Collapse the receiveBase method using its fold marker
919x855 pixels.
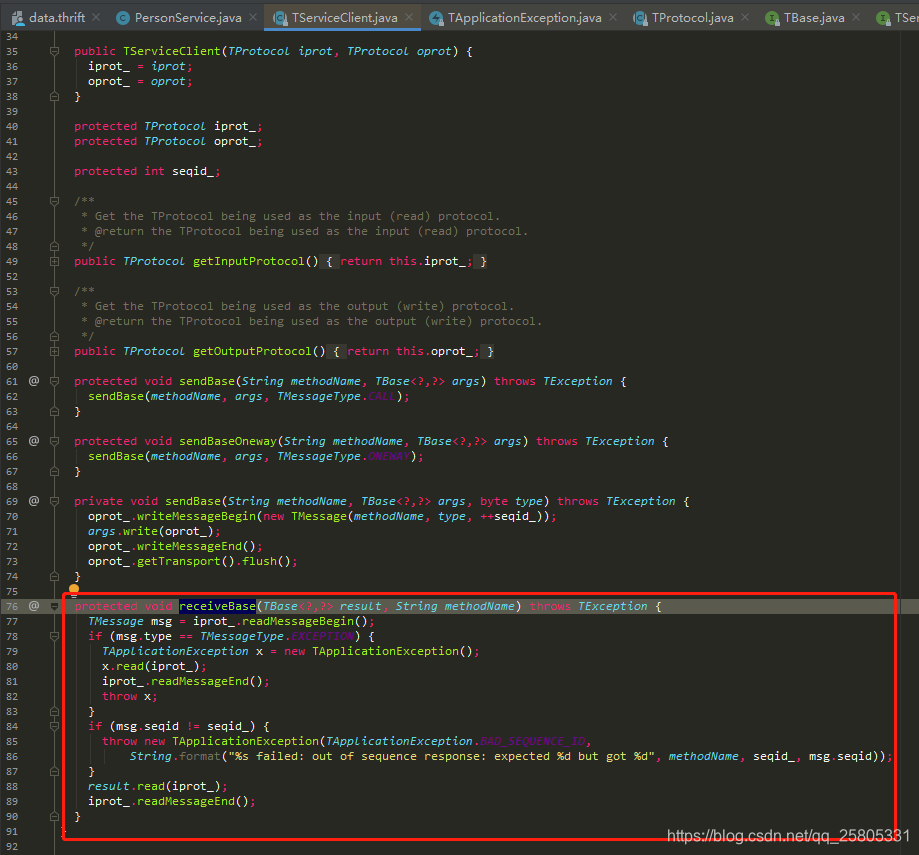pos(53,606)
